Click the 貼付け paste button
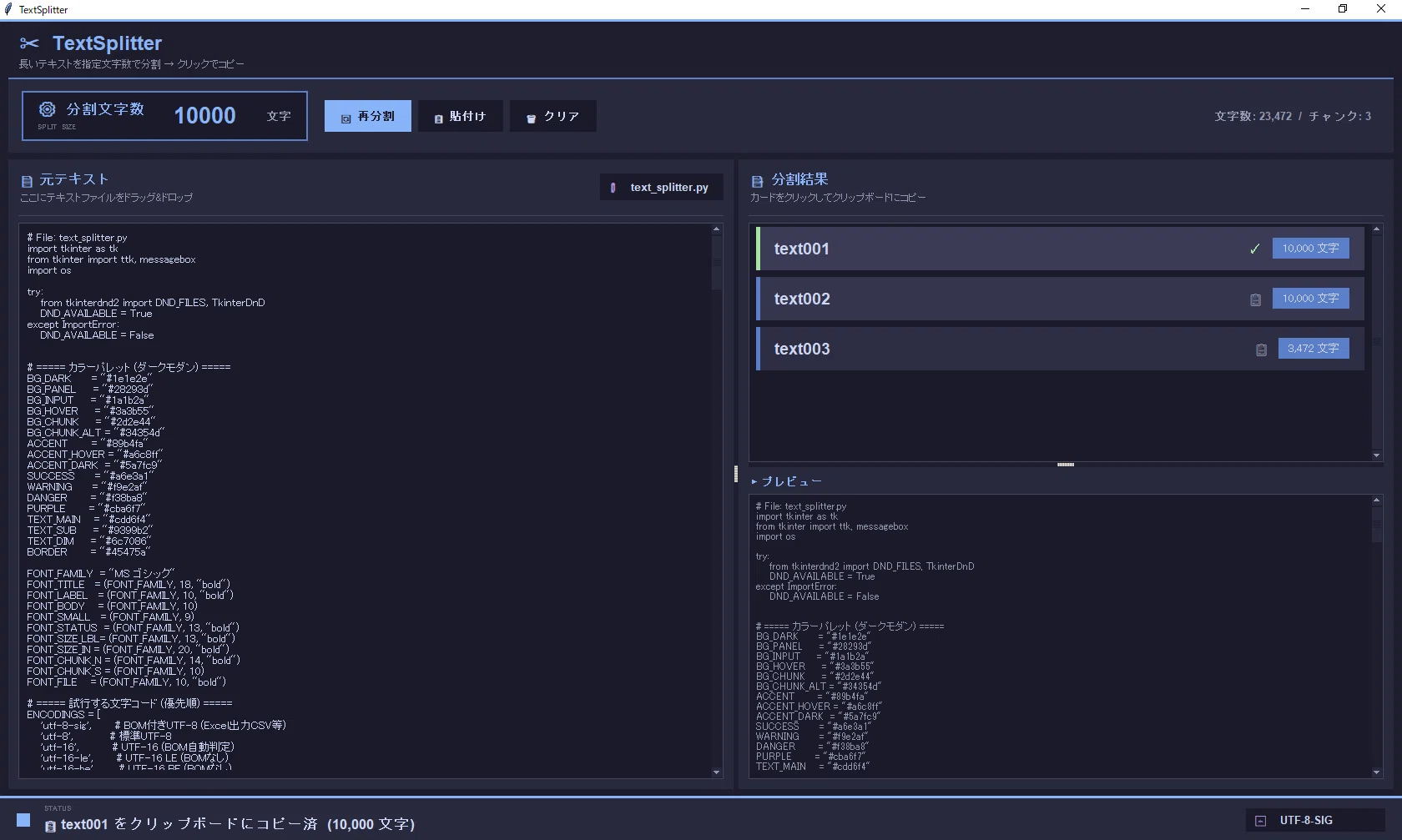Screen dimensions: 1402x840 pyautogui.click(x=460, y=116)
